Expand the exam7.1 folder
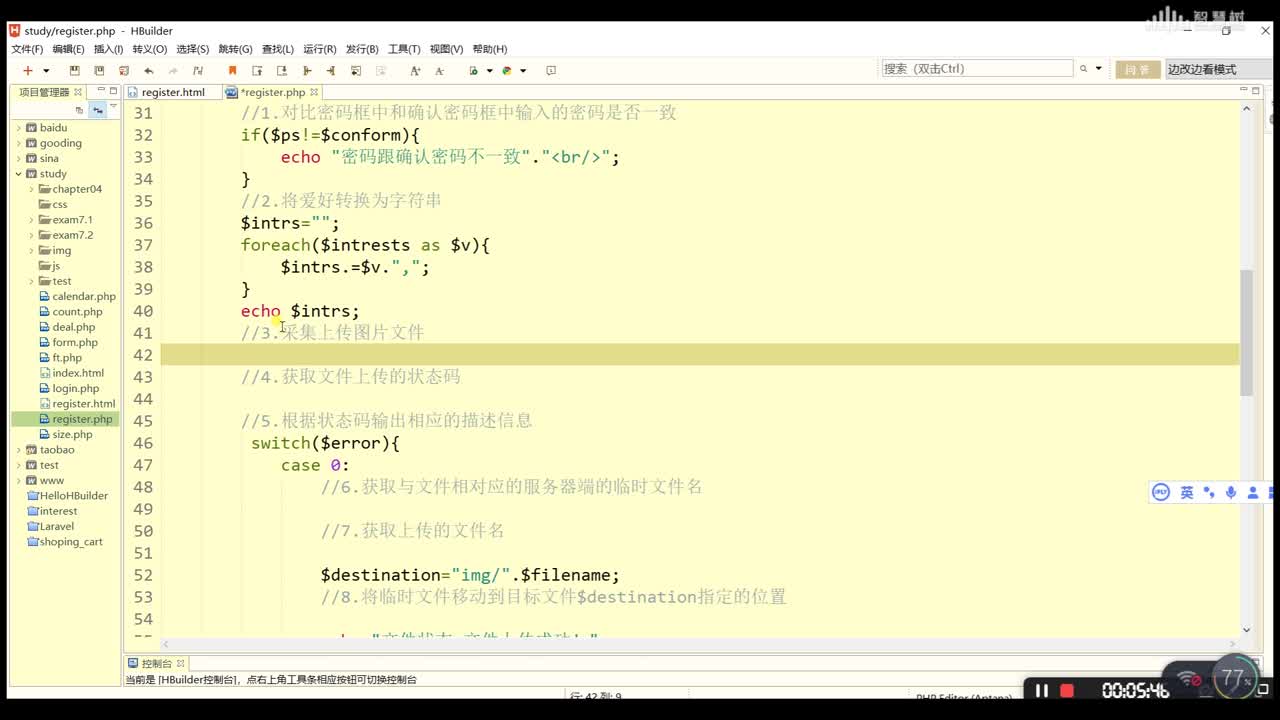Screen dimensions: 1280x720 point(31,220)
